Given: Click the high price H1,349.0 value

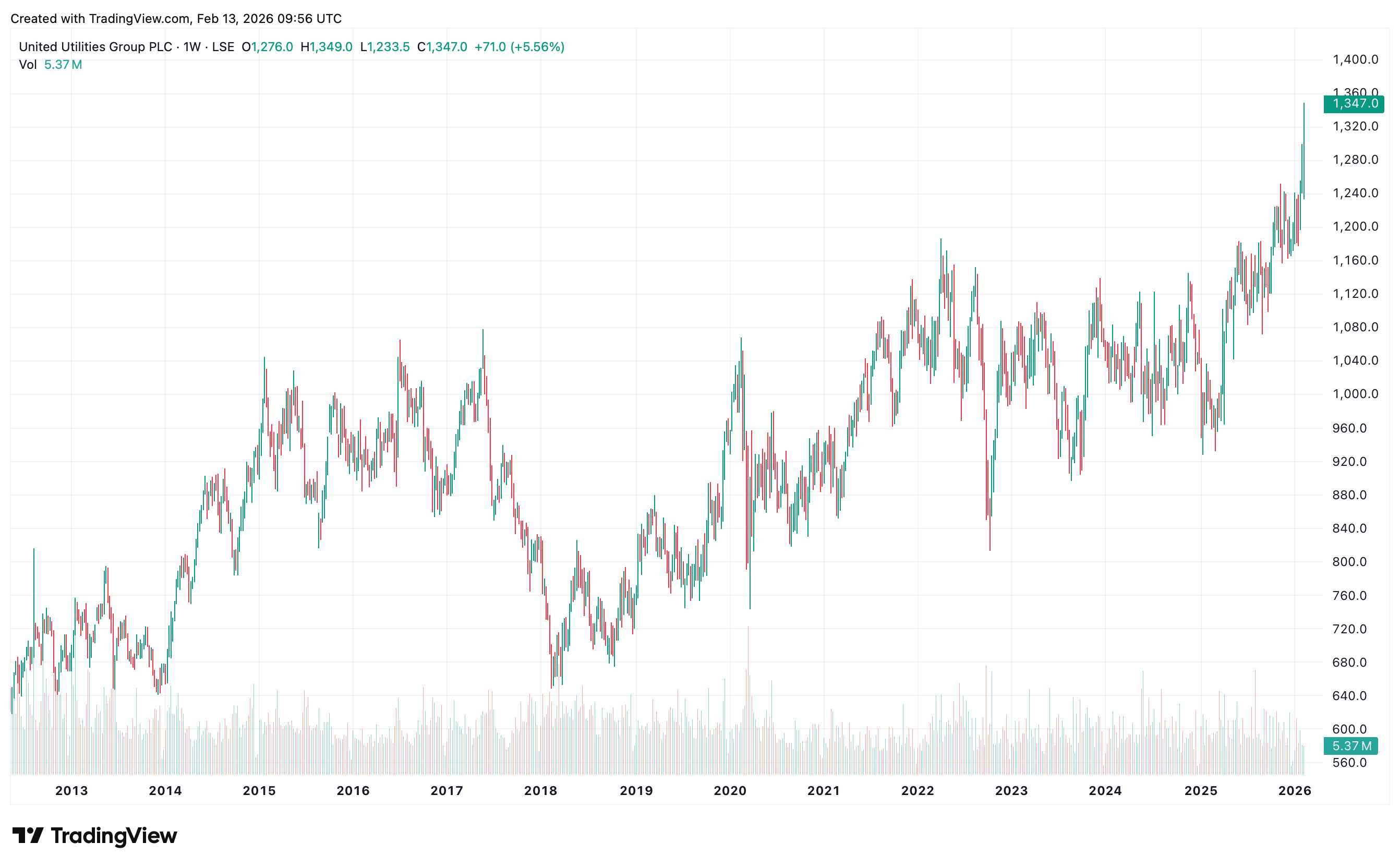Looking at the screenshot, I should (x=326, y=47).
